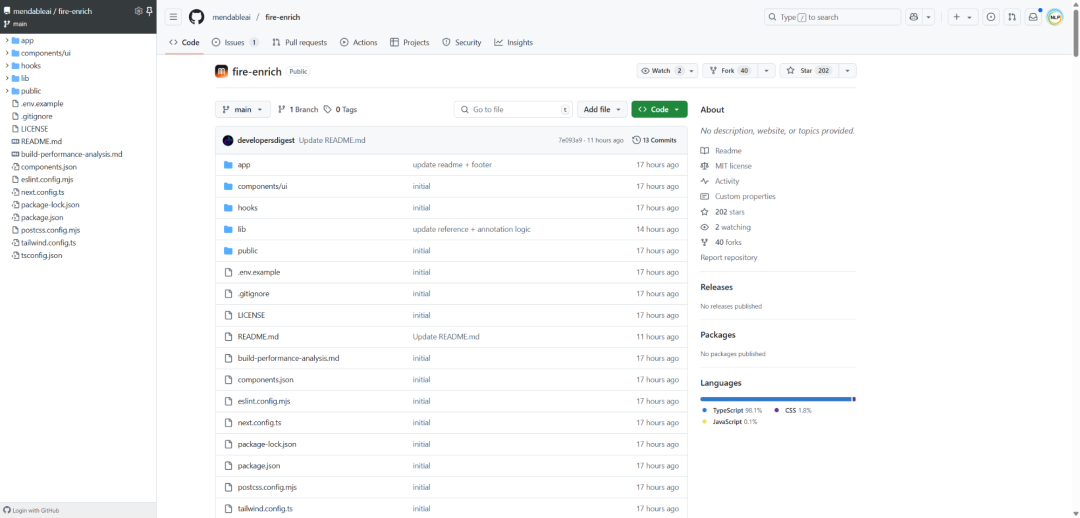This screenshot has width=1080, height=518.
Task: Expand the hooks folder in sidebar tree
Action: [x=7, y=65]
